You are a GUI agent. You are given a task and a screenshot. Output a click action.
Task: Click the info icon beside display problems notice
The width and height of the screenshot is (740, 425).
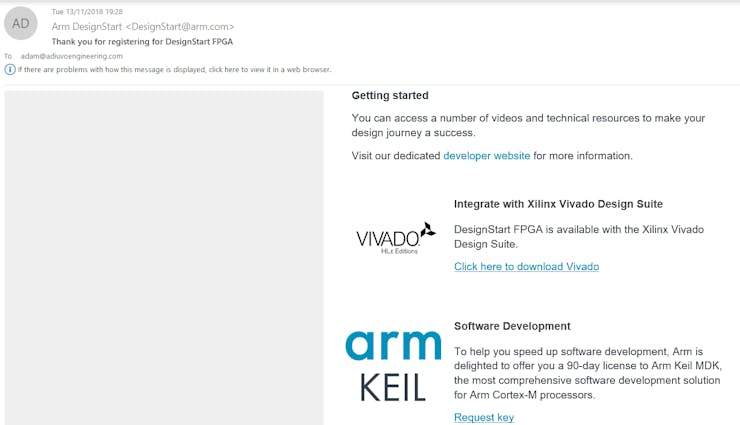[10, 70]
